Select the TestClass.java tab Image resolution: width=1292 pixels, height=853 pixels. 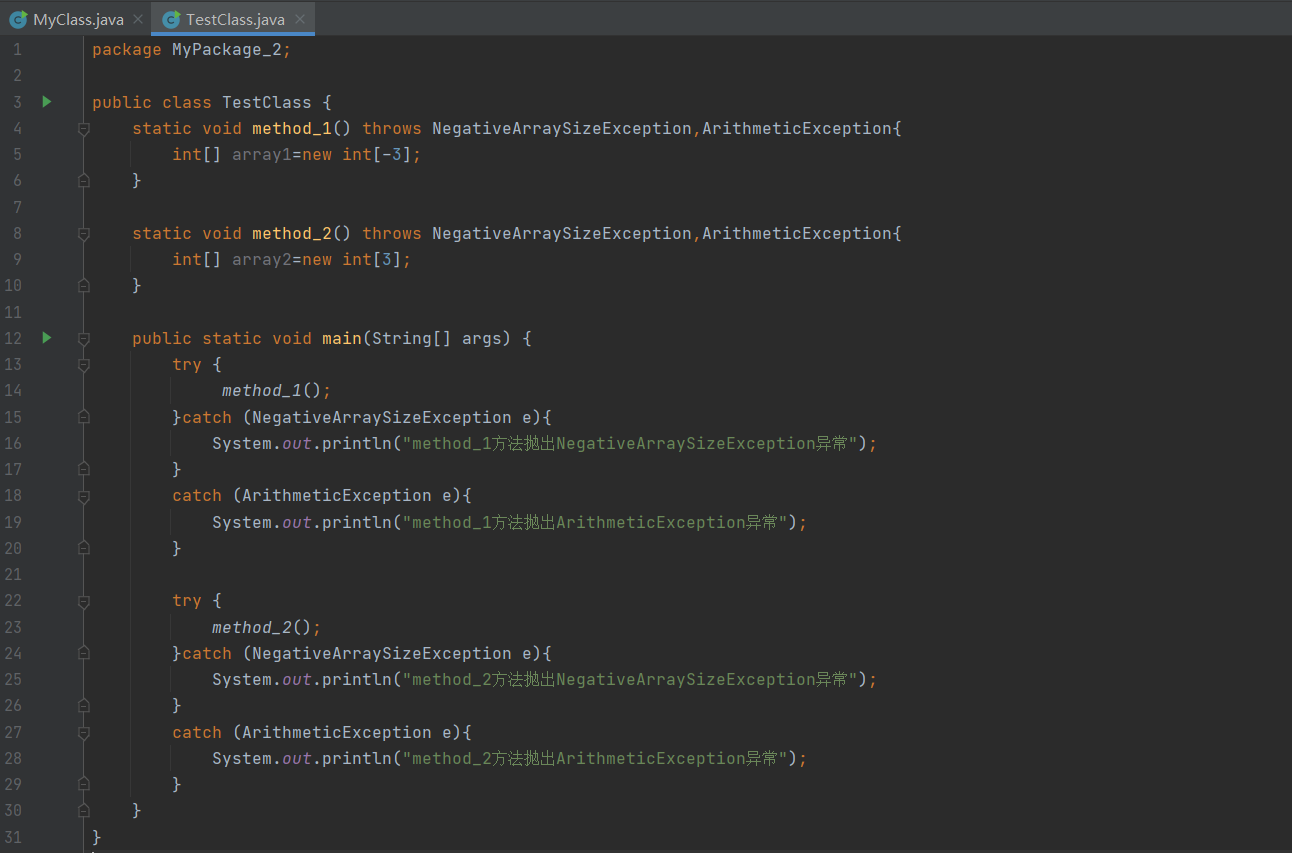point(235,19)
